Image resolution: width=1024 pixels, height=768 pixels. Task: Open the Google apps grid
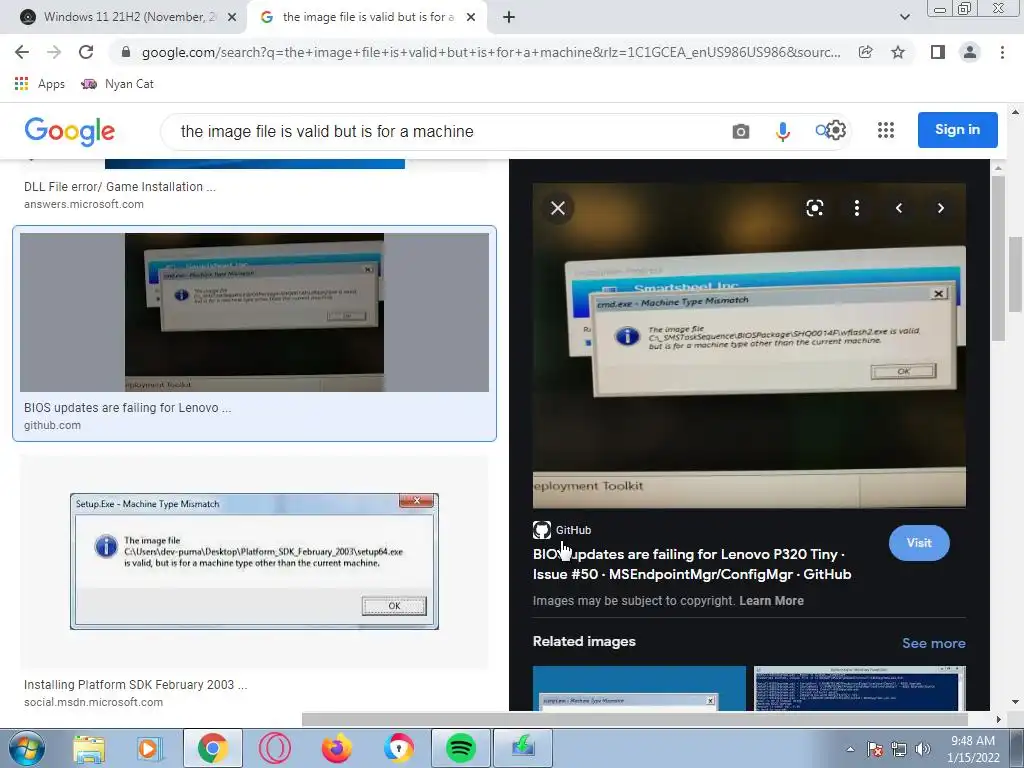click(886, 130)
